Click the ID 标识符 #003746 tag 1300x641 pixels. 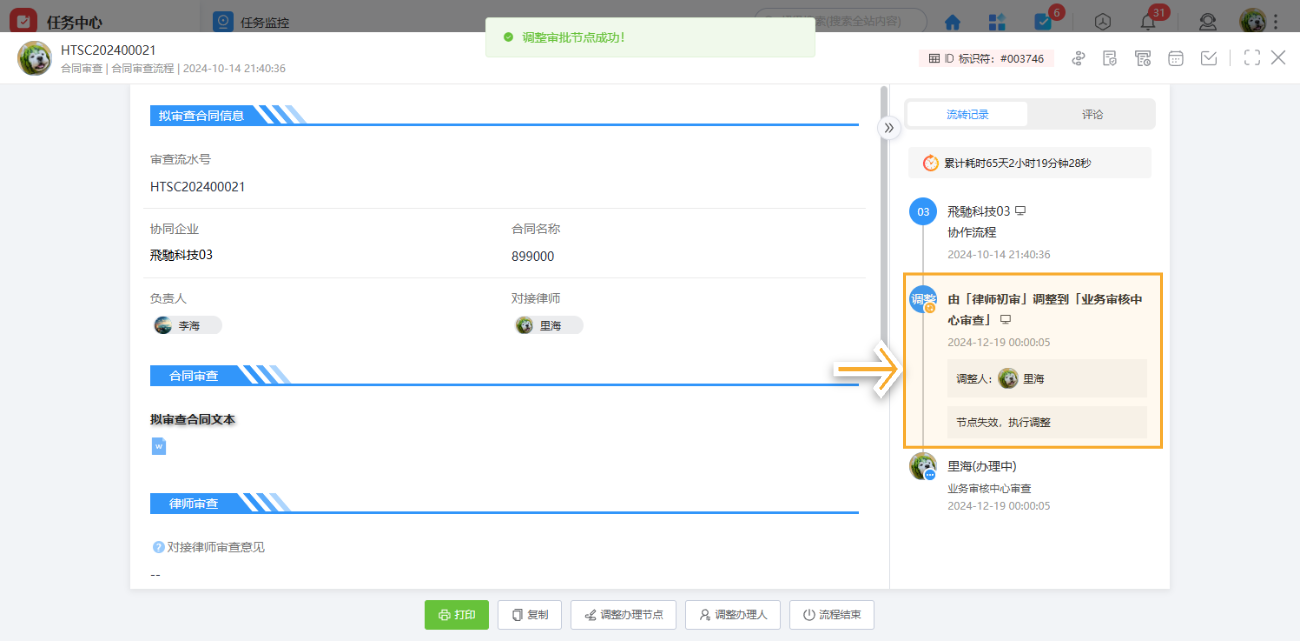[986, 59]
